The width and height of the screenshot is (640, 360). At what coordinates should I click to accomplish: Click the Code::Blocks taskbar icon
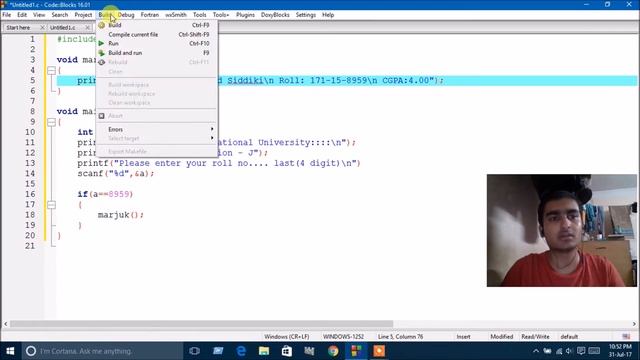click(x=356, y=351)
